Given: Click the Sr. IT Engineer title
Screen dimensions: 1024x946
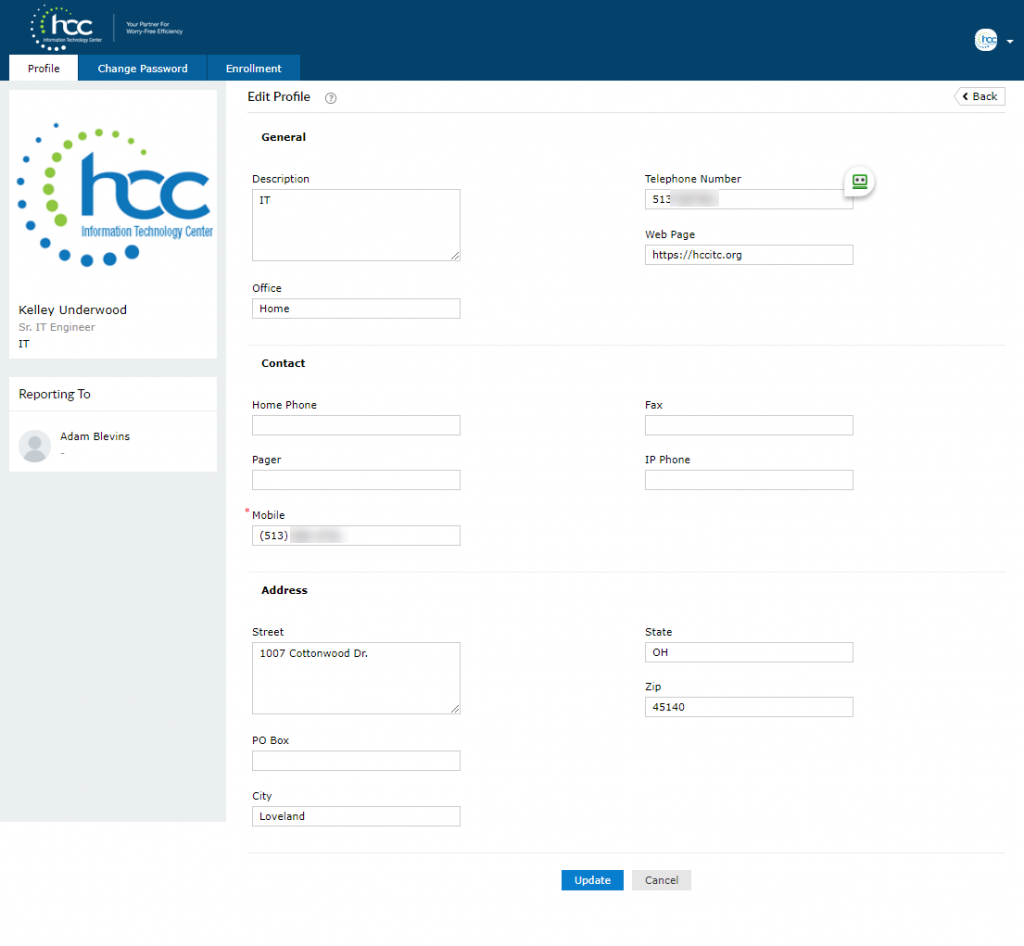Looking at the screenshot, I should [x=57, y=327].
